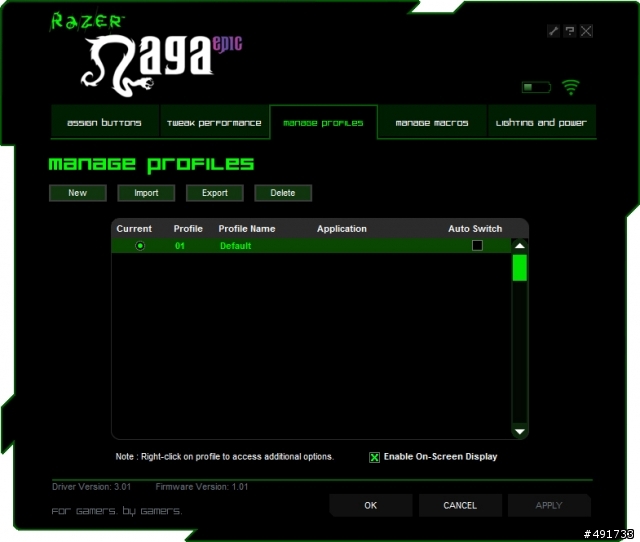The height and width of the screenshot is (542, 640).
Task: Disable Enable On-Screen Display checkbox
Action: (x=374, y=457)
